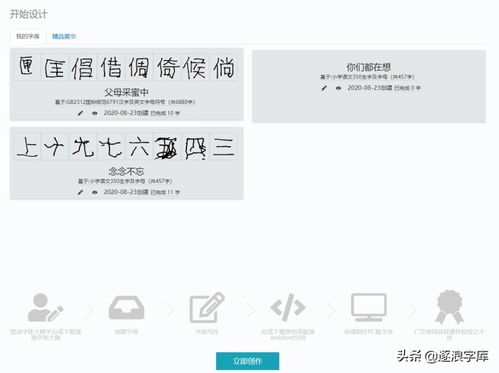Click the award ribbon badge step icon

tap(450, 307)
